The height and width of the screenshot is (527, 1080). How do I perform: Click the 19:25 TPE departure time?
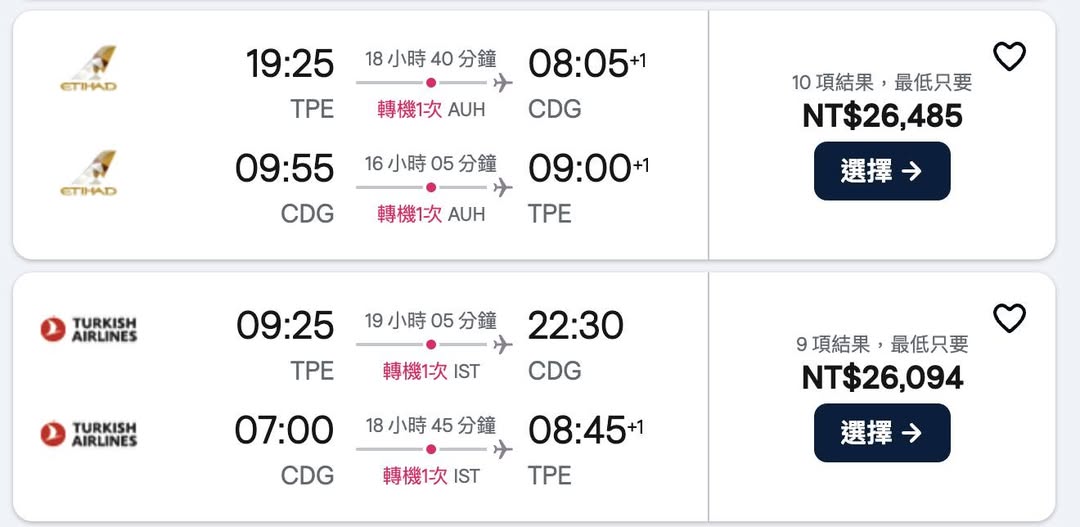[x=290, y=64]
